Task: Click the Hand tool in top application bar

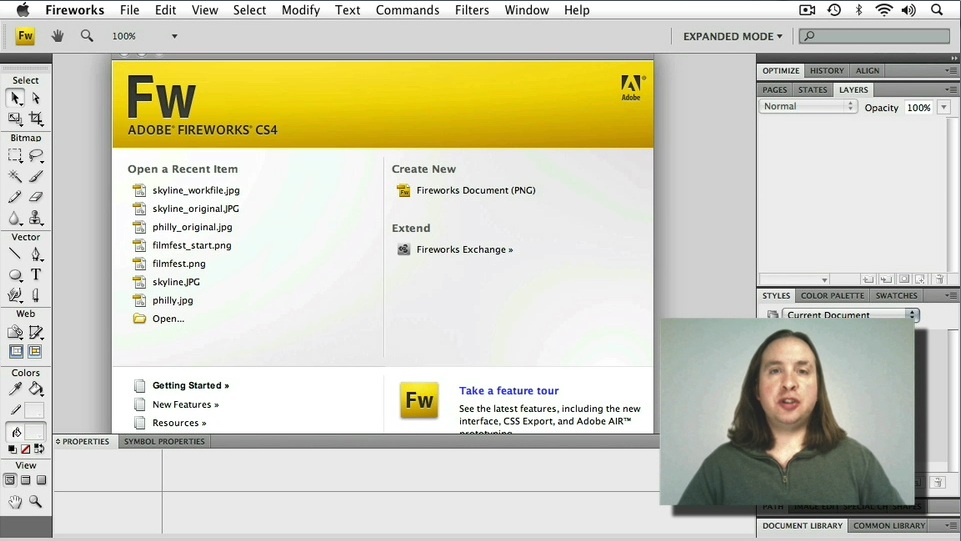Action: pyautogui.click(x=58, y=36)
